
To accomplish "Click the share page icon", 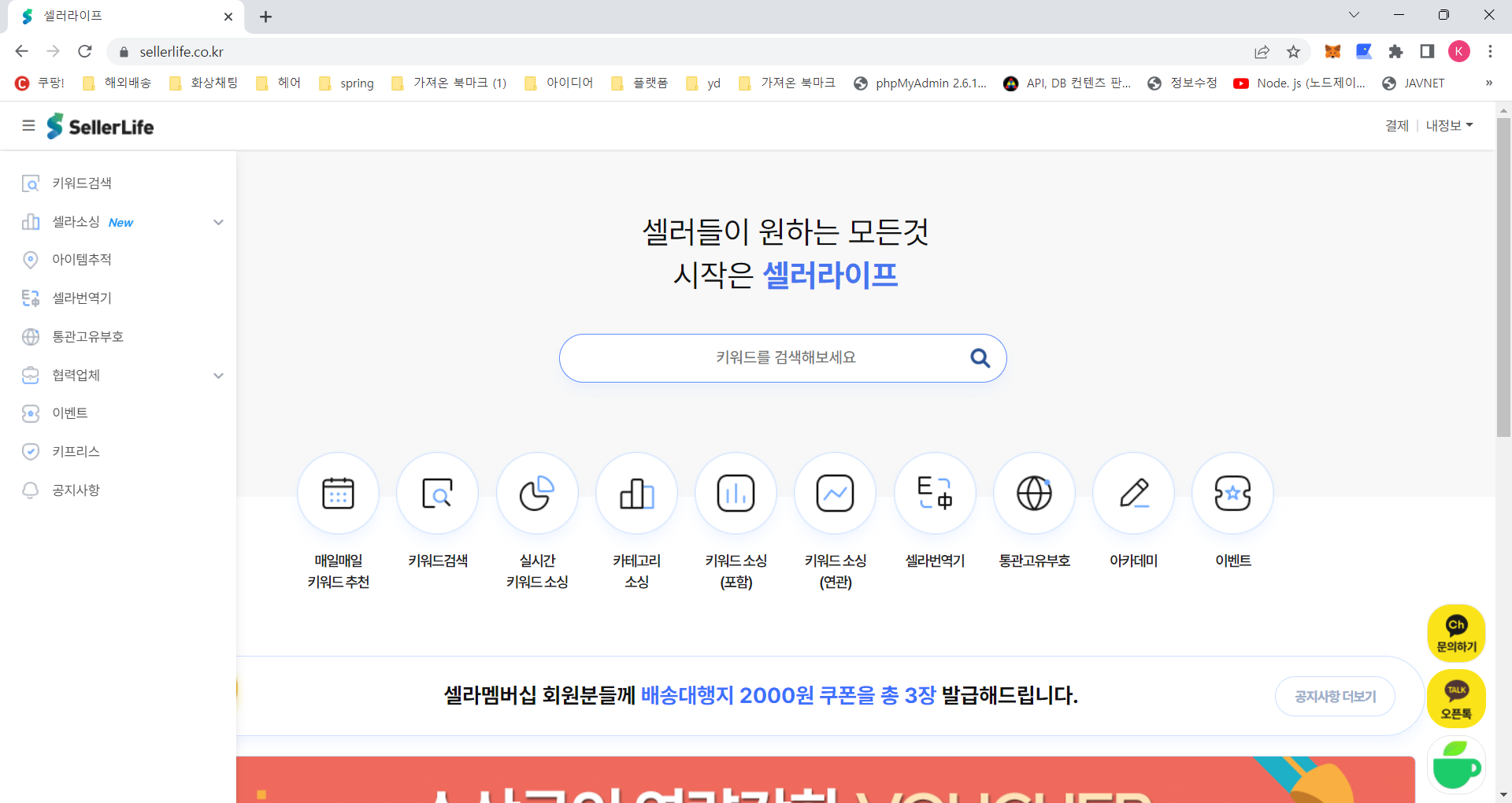I will [x=1262, y=52].
